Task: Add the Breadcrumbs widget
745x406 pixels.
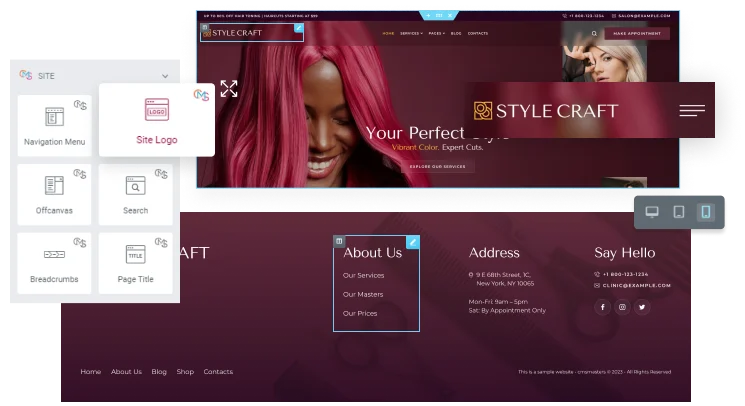Action: [x=54, y=263]
